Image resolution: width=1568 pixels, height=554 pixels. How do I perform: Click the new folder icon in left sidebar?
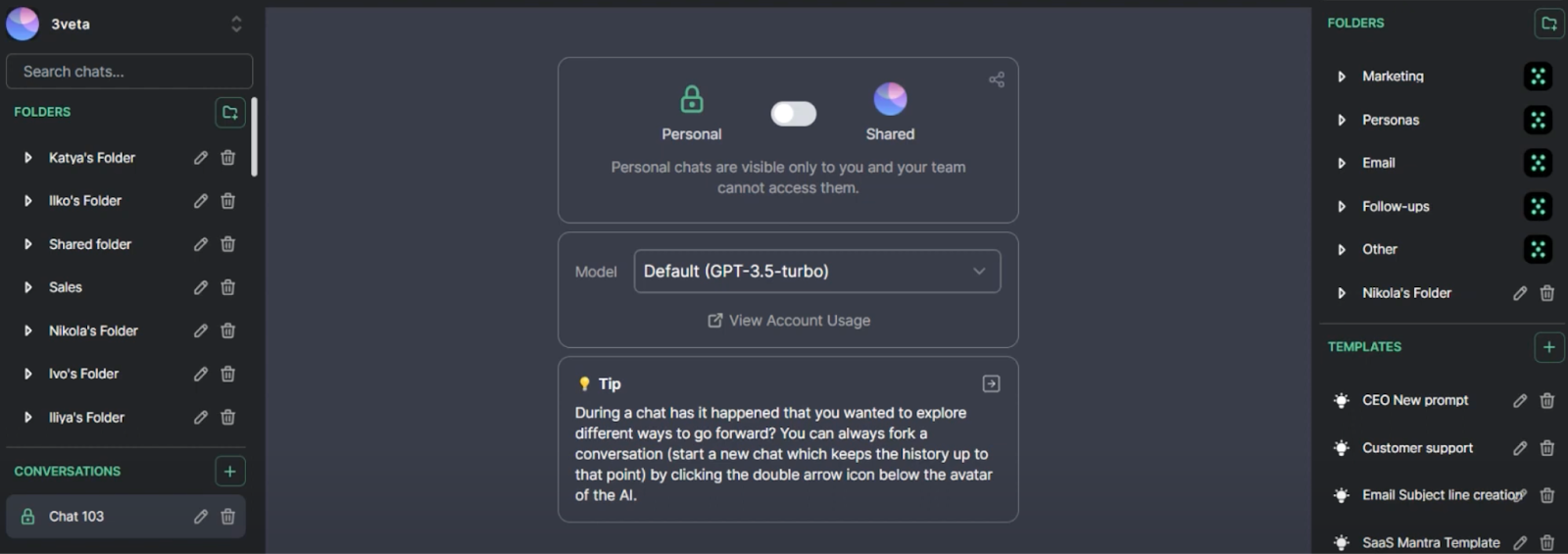point(229,113)
